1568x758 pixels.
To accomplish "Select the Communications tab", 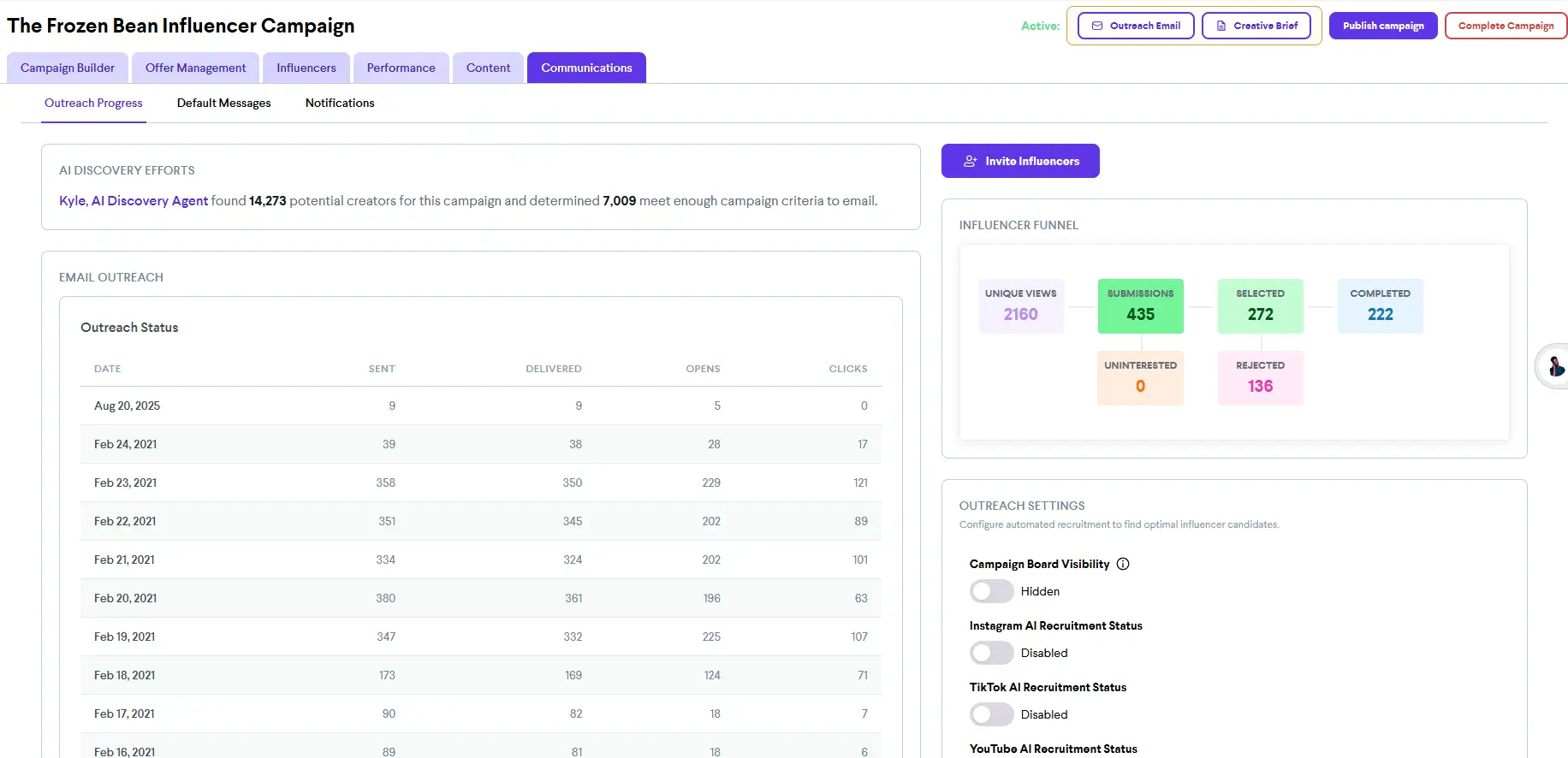I will (x=586, y=68).
